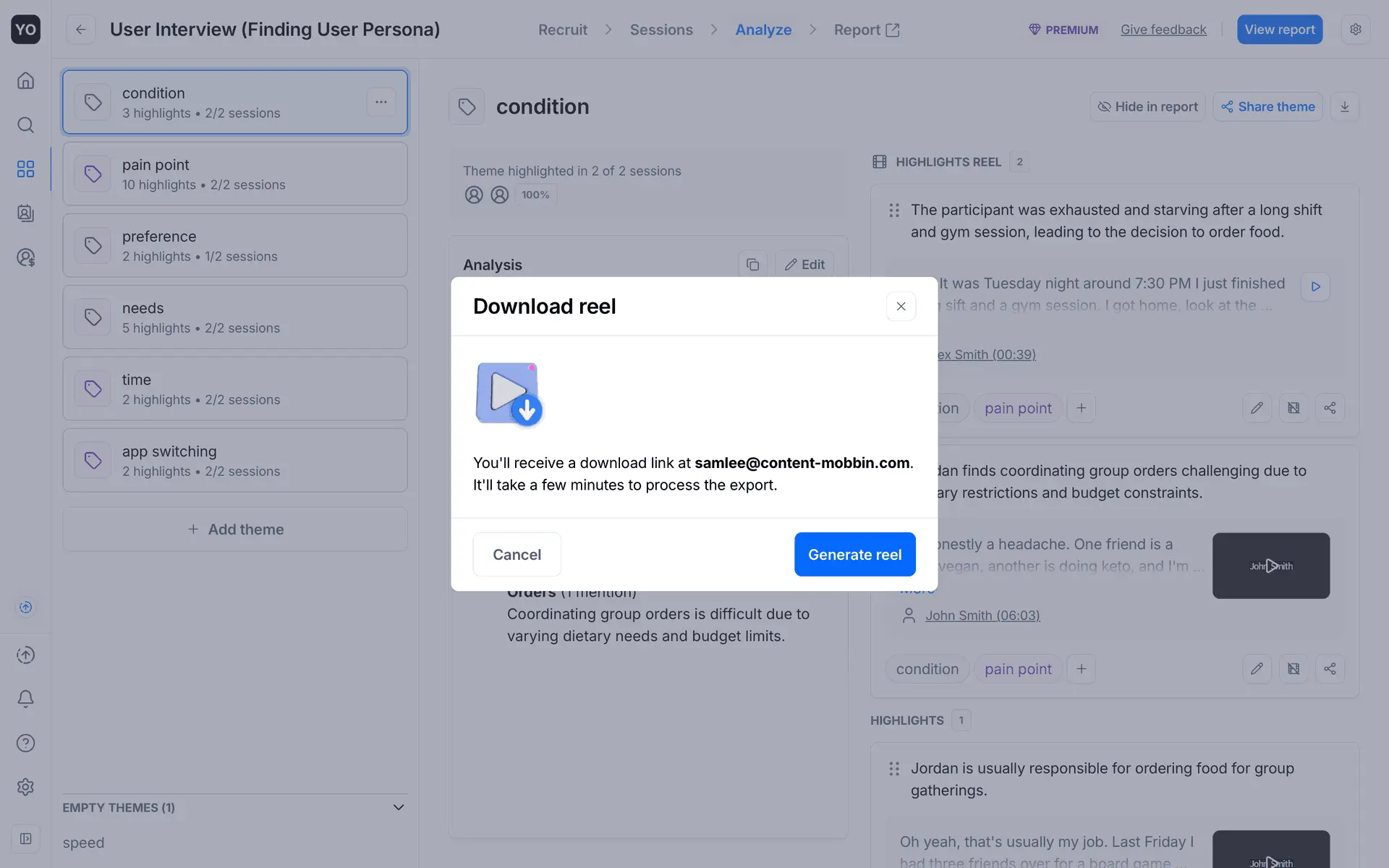The width and height of the screenshot is (1389, 868).
Task: Open notifications bell in sidebar
Action: 25,699
